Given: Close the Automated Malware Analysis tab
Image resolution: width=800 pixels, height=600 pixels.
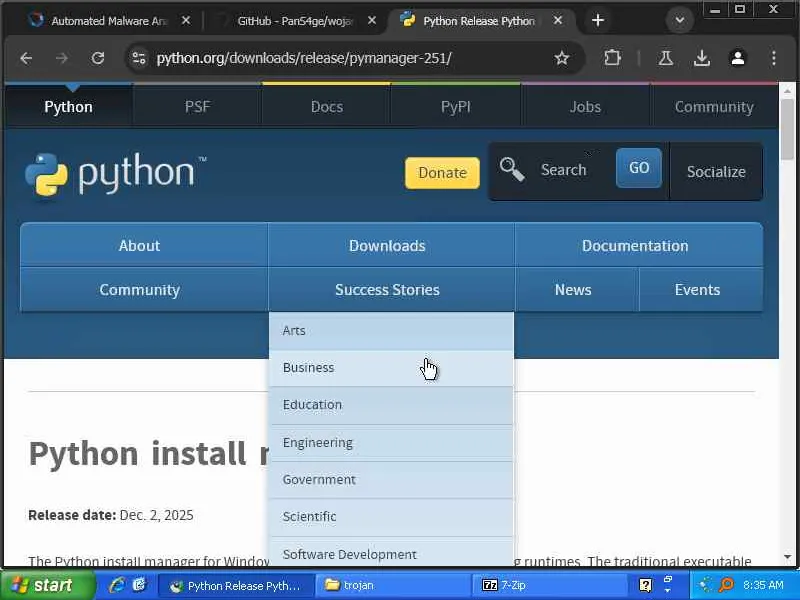Looking at the screenshot, I should [x=186, y=20].
